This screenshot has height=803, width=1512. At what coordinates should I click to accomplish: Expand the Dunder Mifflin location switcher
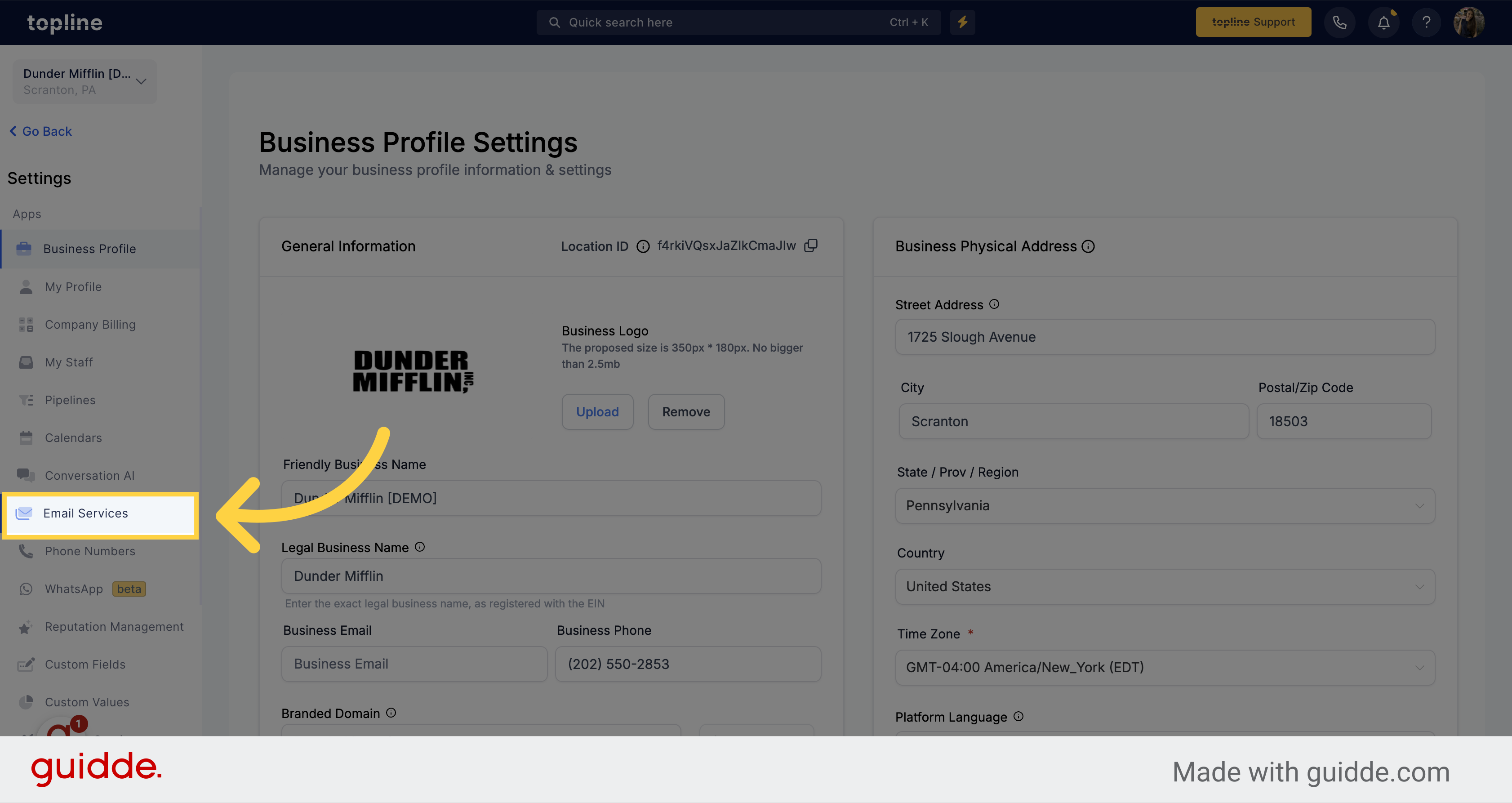84,81
